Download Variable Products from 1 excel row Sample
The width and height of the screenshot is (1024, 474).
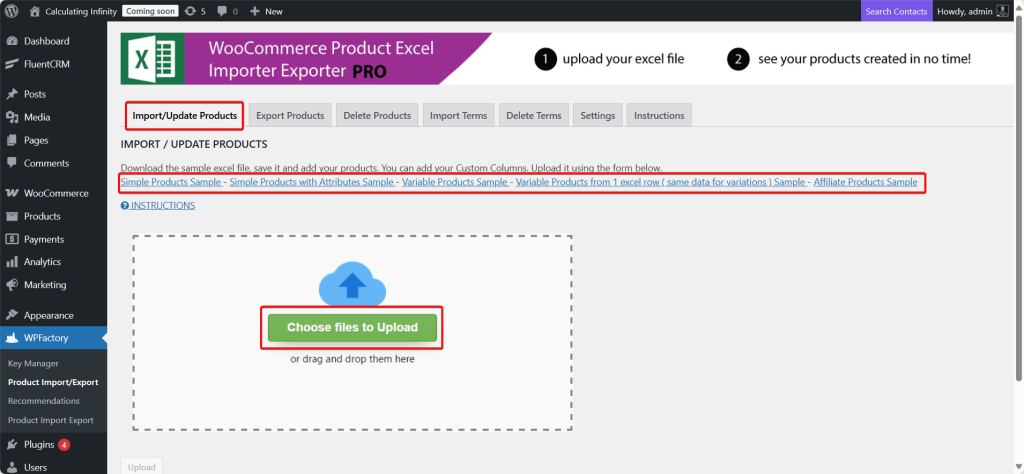[662, 182]
